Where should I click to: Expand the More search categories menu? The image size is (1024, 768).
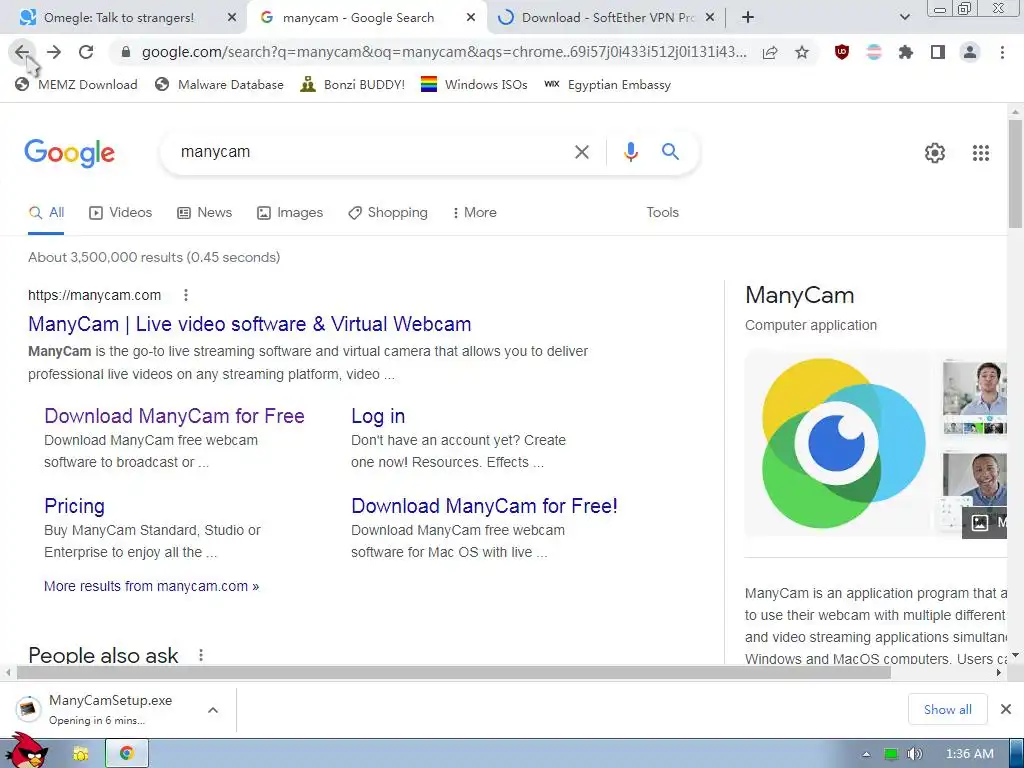tap(475, 213)
